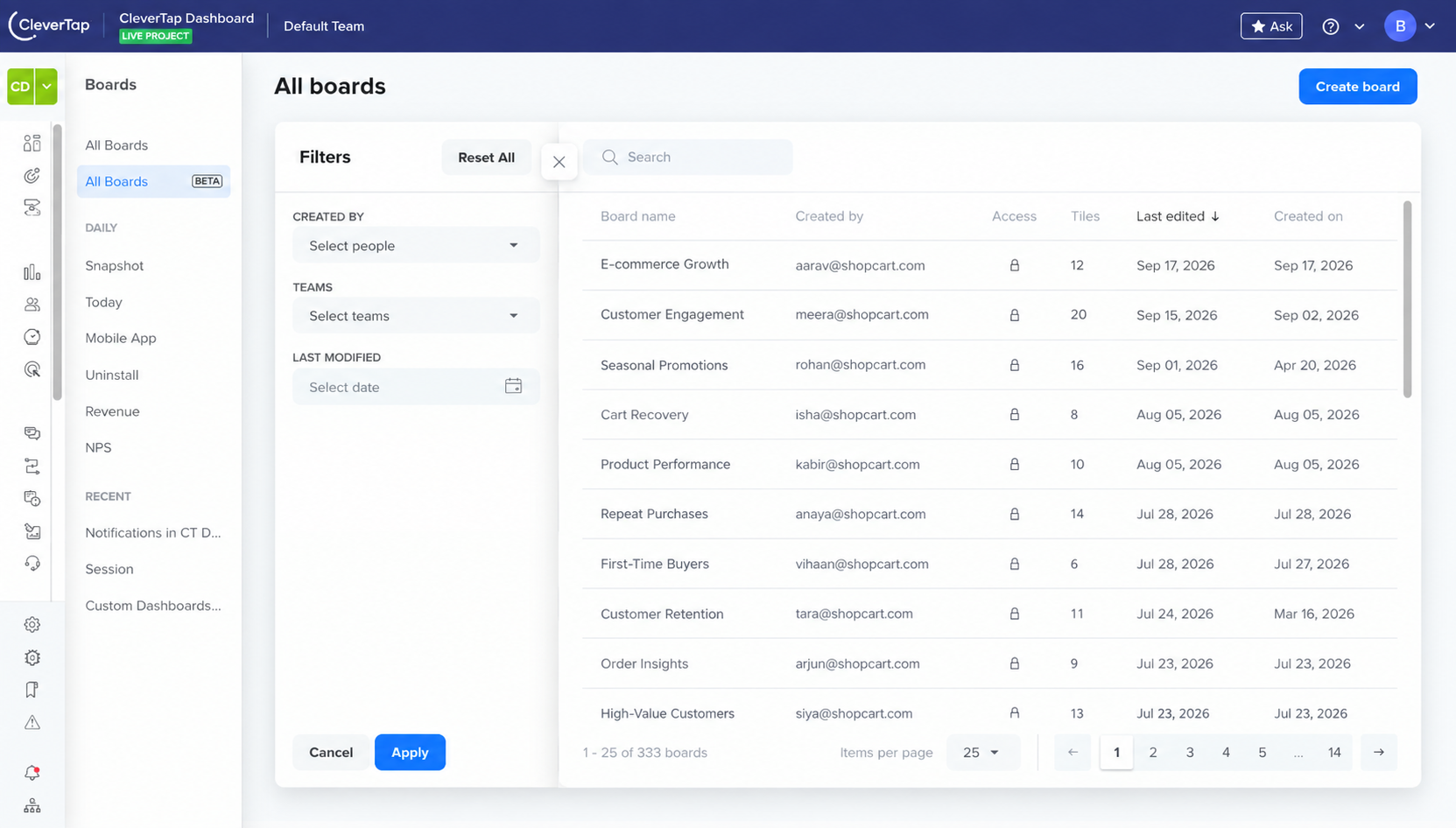The image size is (1456, 828).
Task: Open Session in Recent sidebar list
Action: pyautogui.click(x=109, y=570)
